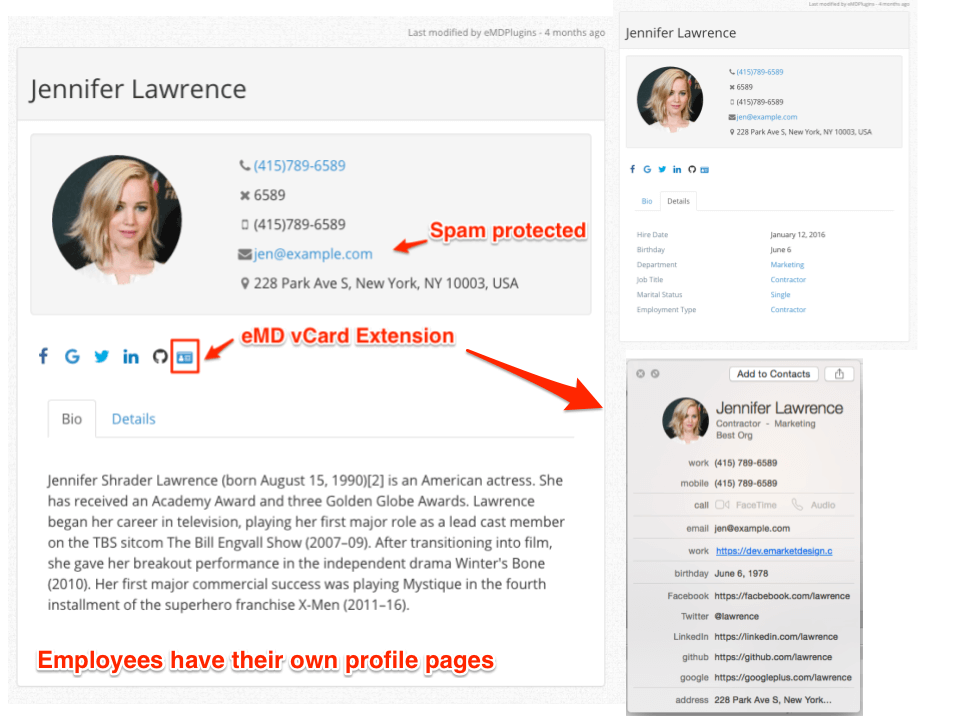Open the Marketing department link
This screenshot has width=960, height=720.
point(787,265)
